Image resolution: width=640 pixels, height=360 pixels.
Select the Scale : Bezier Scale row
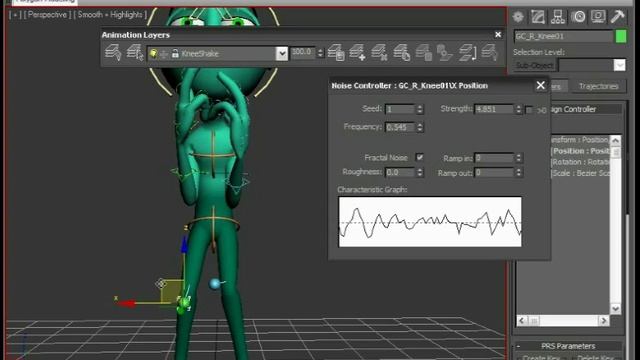[x=580, y=173]
